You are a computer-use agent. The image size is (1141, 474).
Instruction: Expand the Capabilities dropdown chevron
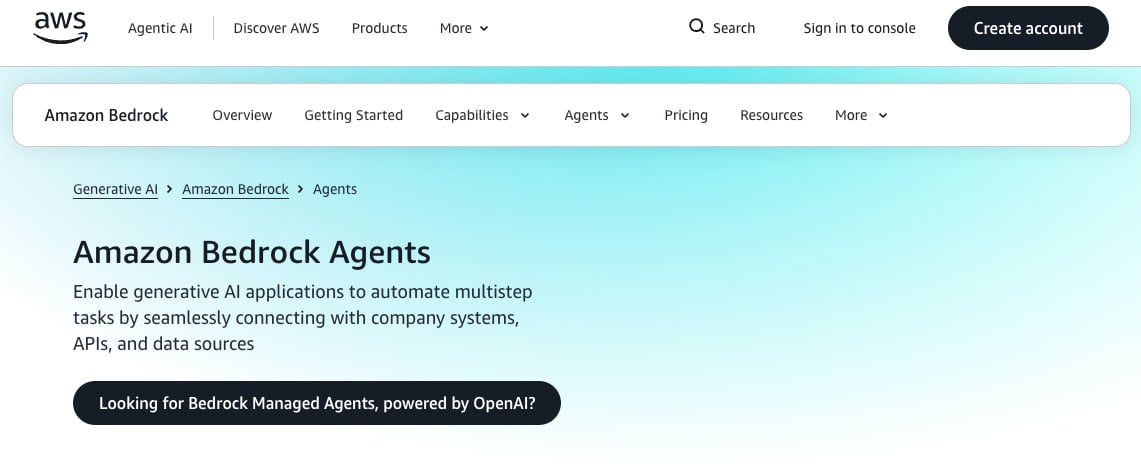[525, 115]
